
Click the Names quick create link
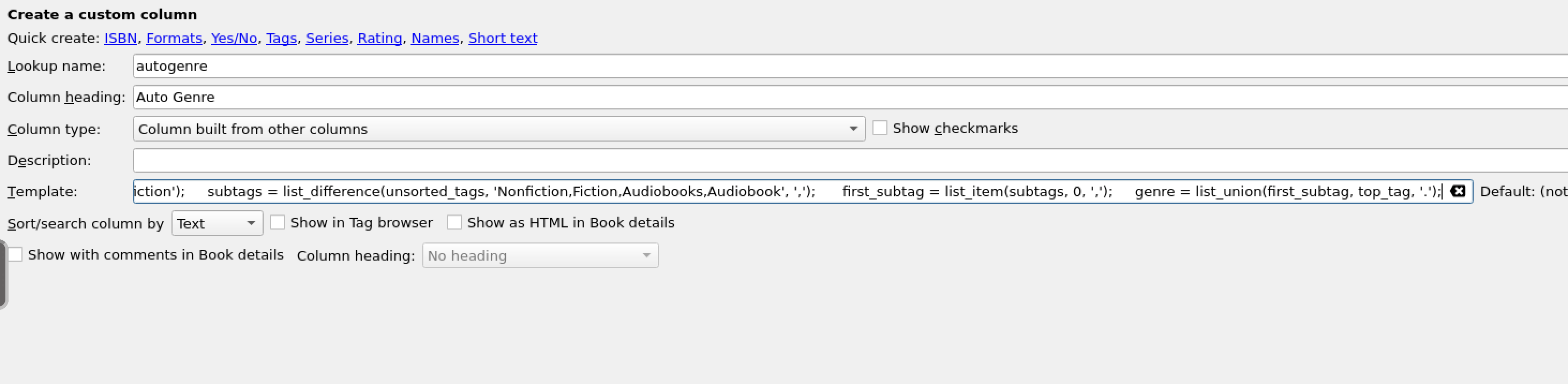pyautogui.click(x=435, y=39)
